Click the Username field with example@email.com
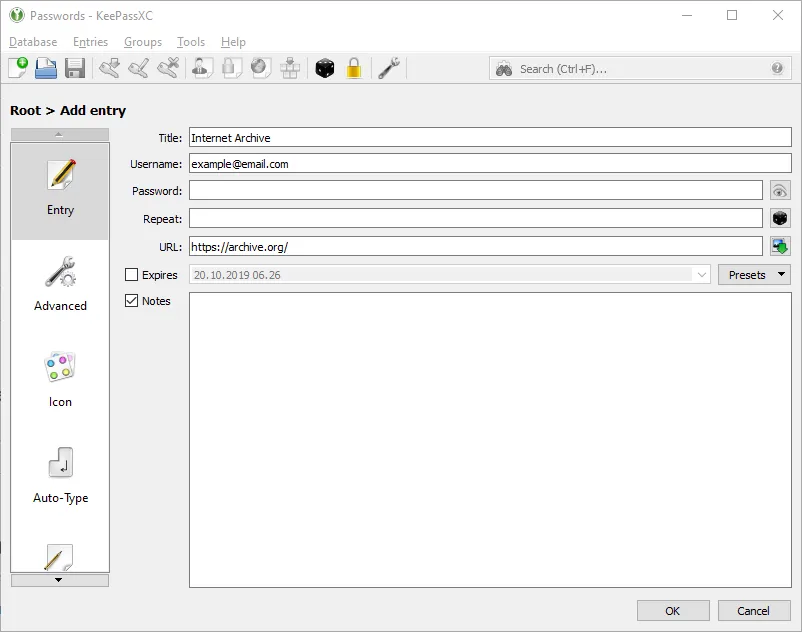The image size is (802, 632). tap(490, 164)
